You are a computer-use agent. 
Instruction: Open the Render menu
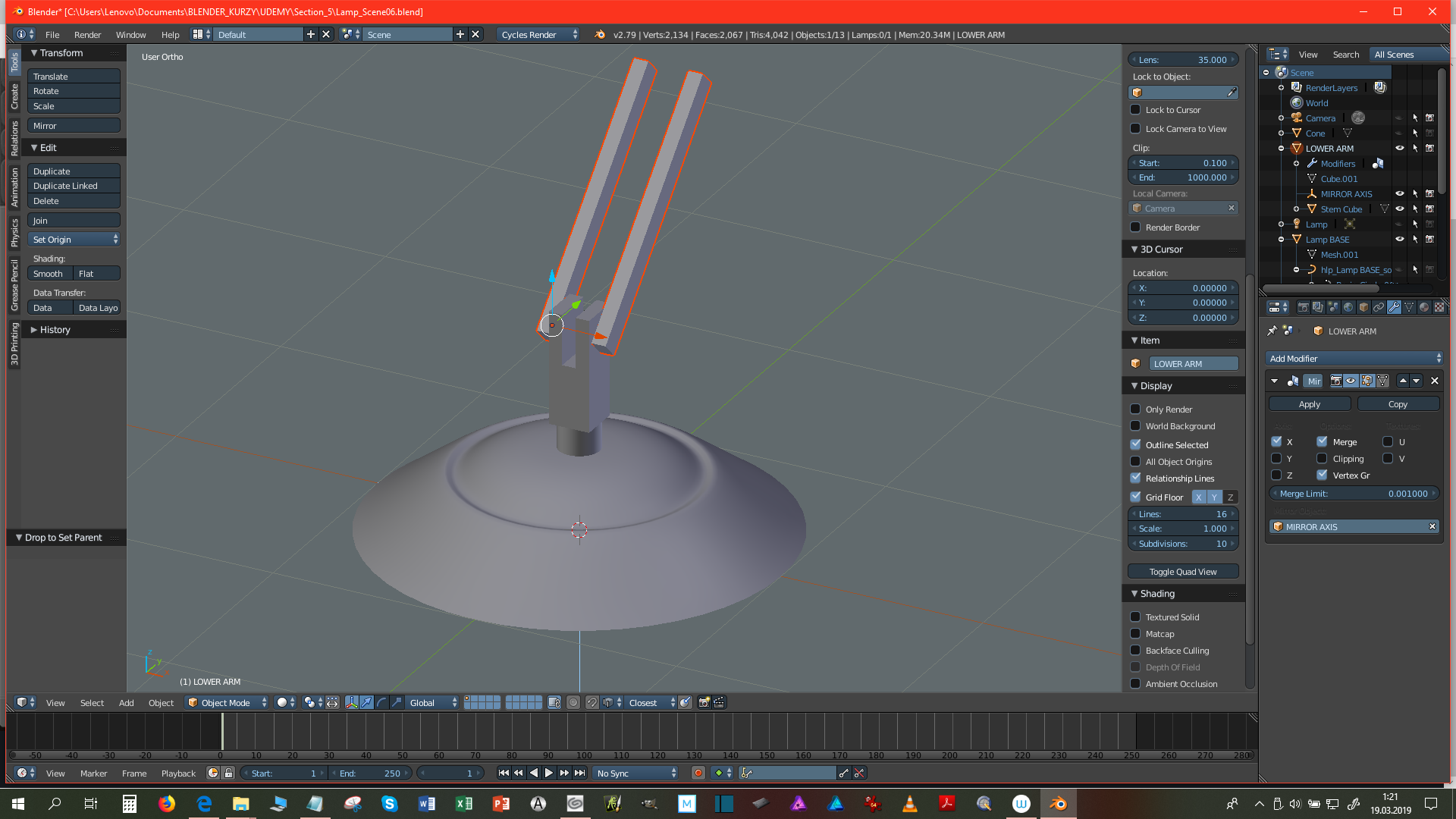[x=87, y=35]
